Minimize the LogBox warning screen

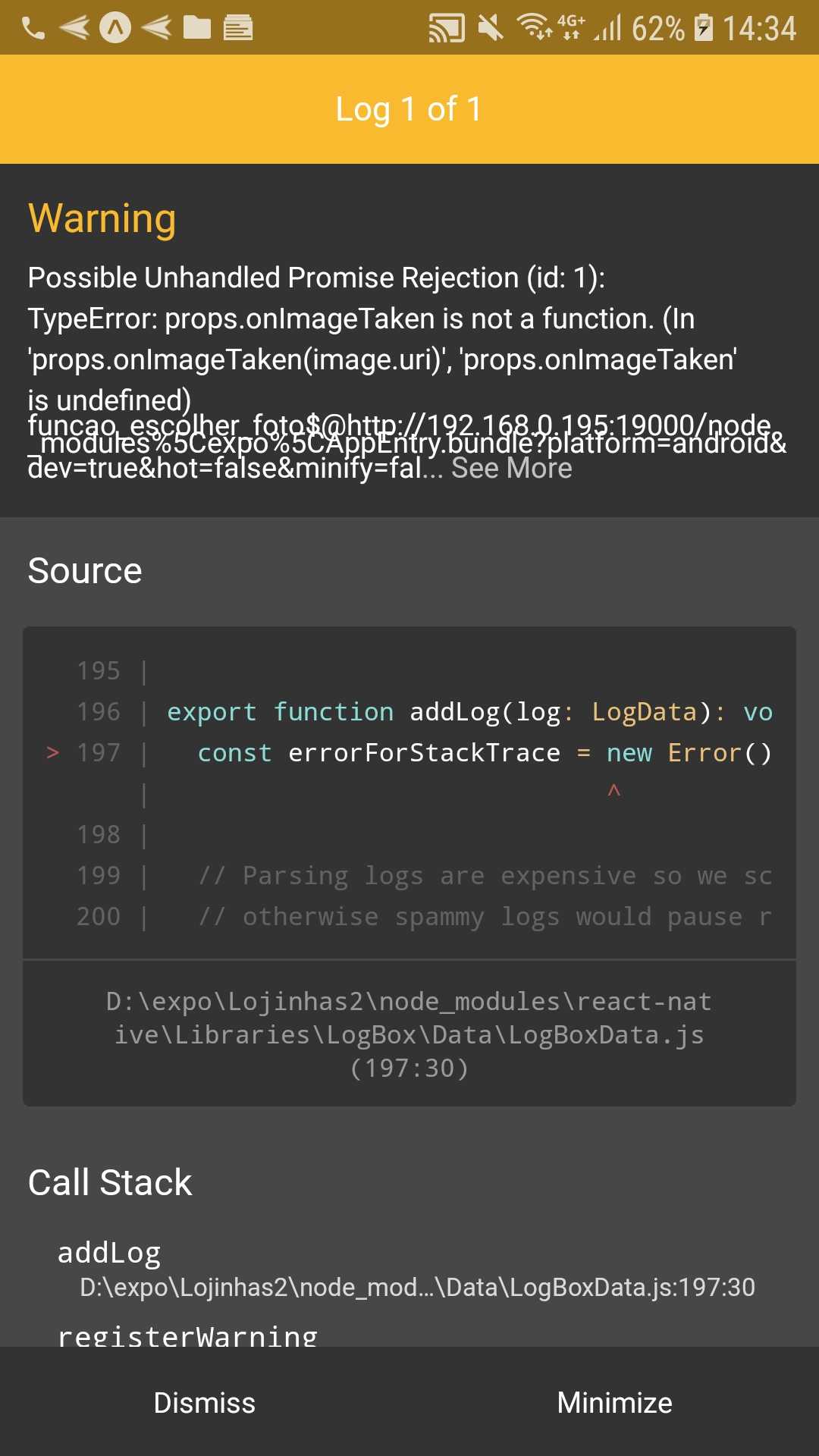614,1402
